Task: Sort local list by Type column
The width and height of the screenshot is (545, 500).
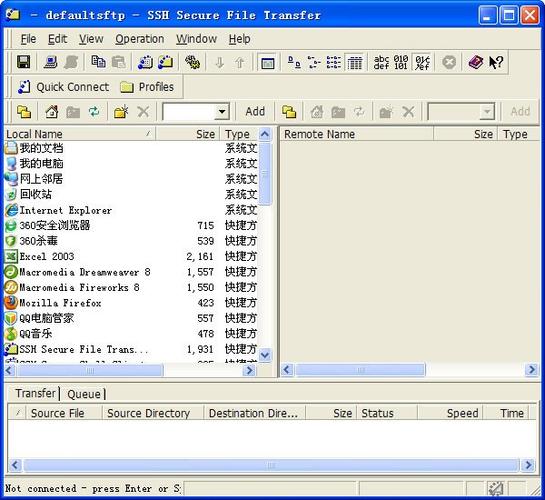Action: tap(239, 134)
